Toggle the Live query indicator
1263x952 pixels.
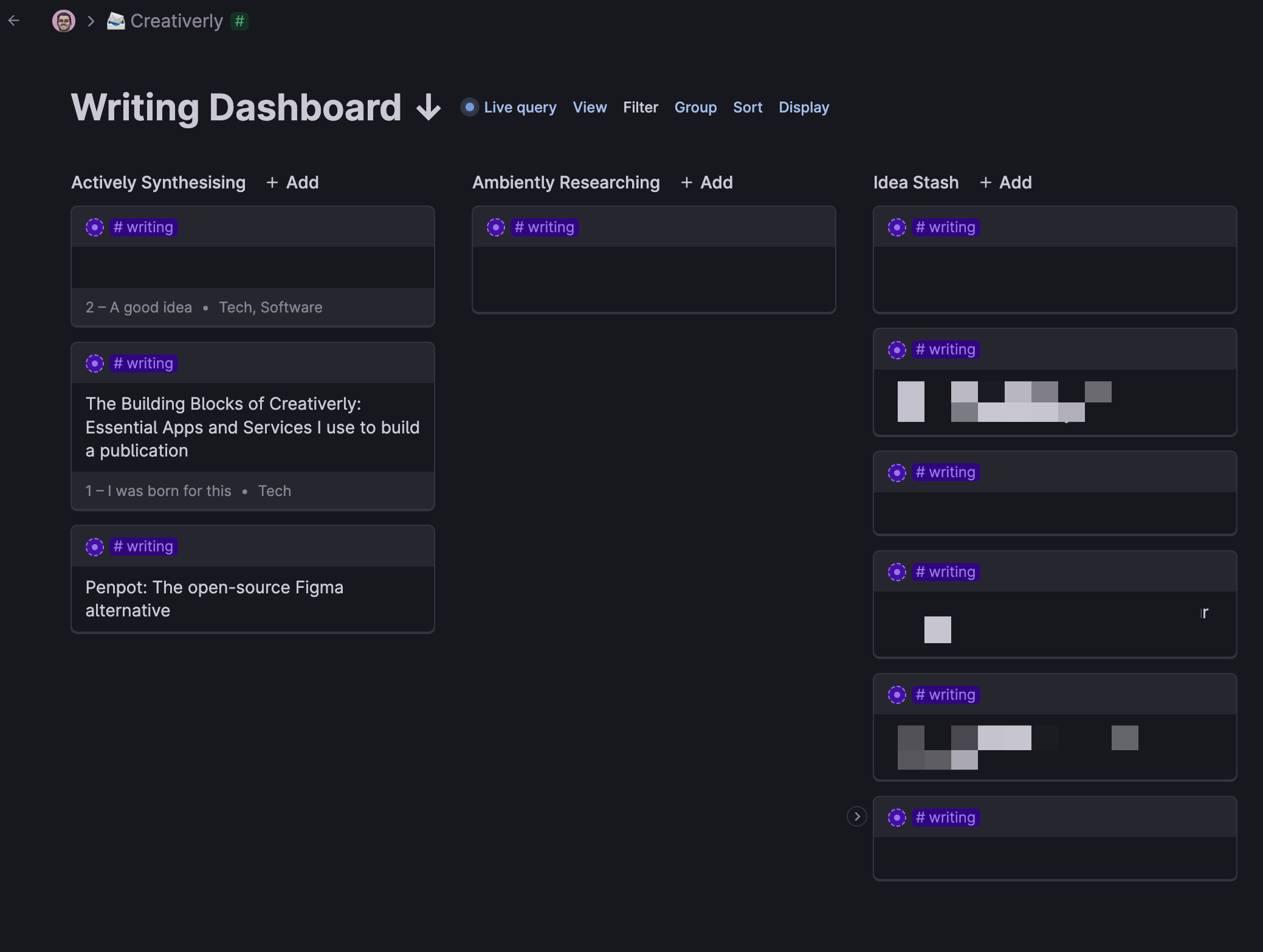pyautogui.click(x=470, y=108)
